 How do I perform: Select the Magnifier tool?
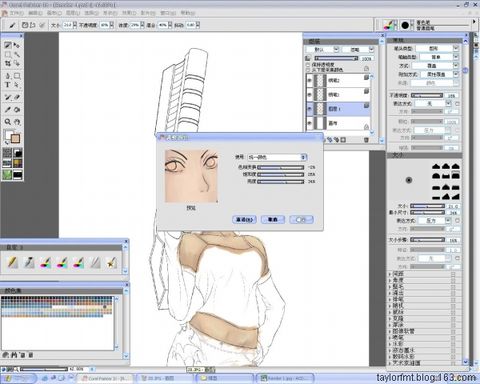coord(8,122)
